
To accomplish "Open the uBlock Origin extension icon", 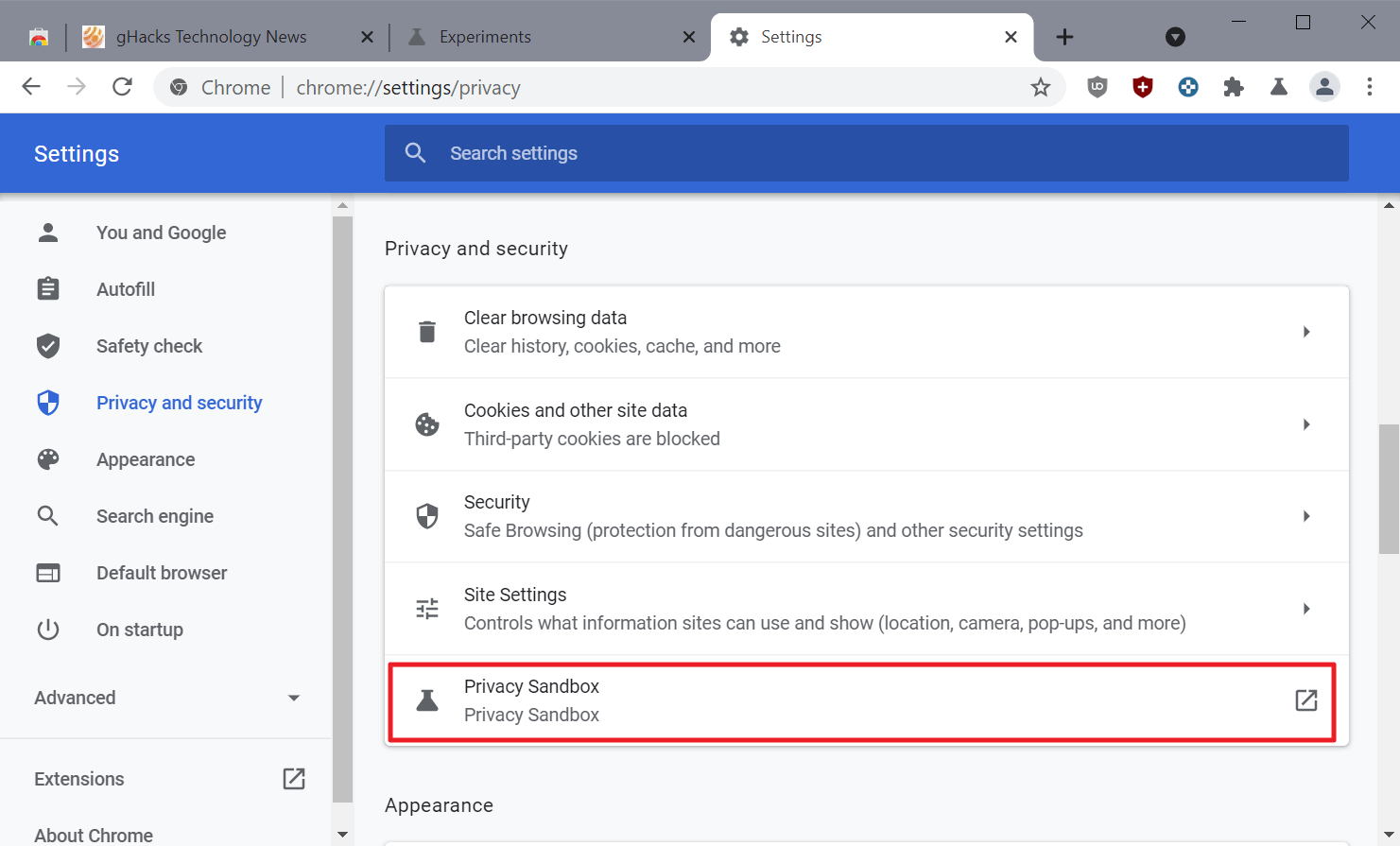I will pyautogui.click(x=1098, y=87).
